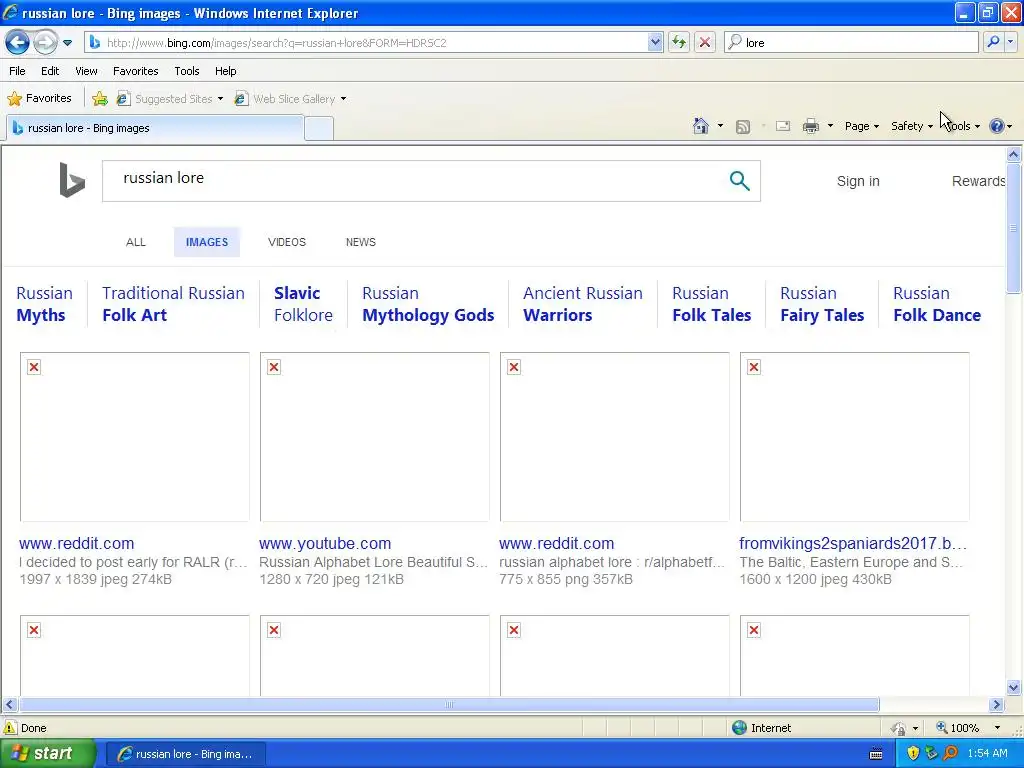Click the security shield tray icon

(913, 754)
